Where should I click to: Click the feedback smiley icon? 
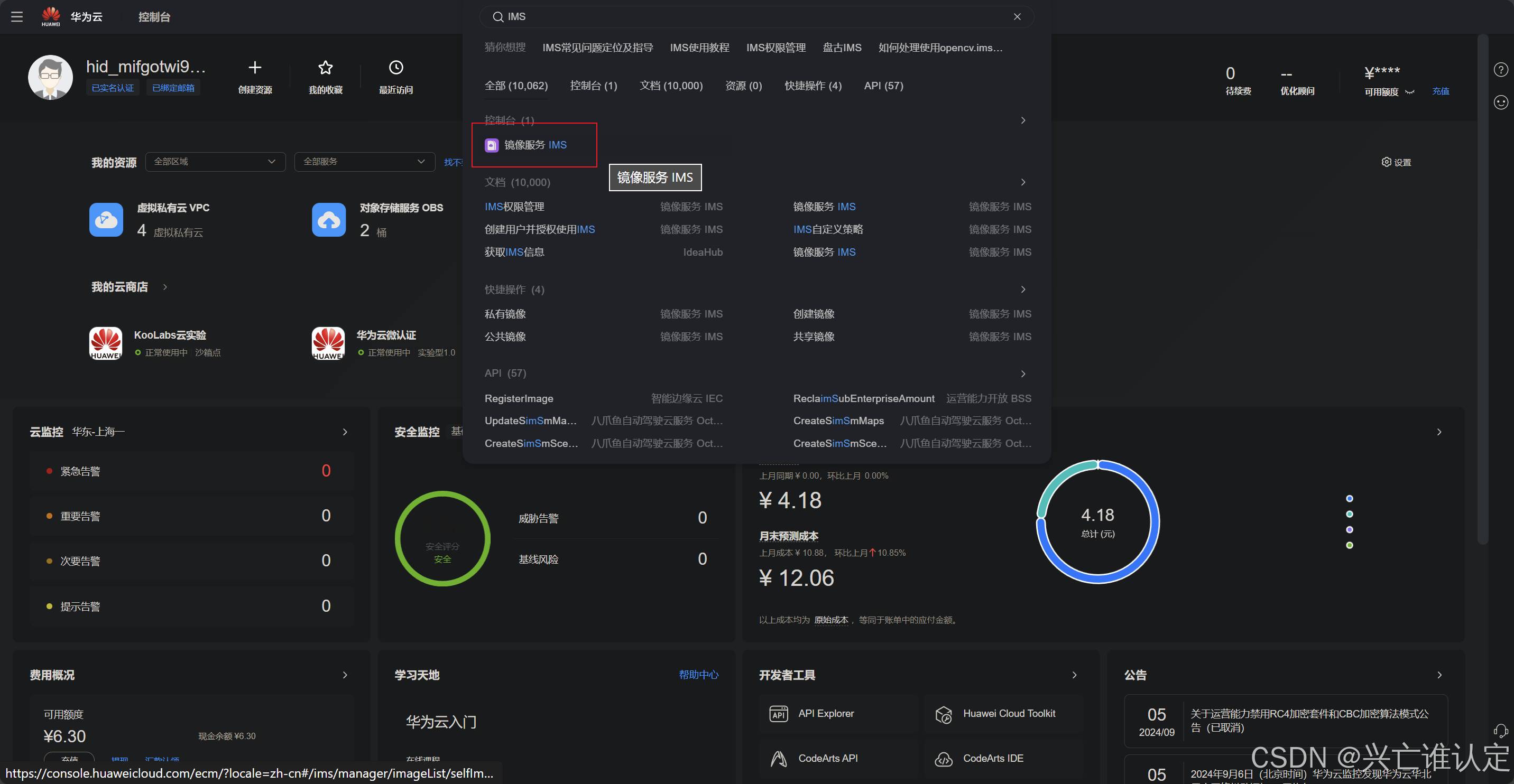tap(1500, 102)
